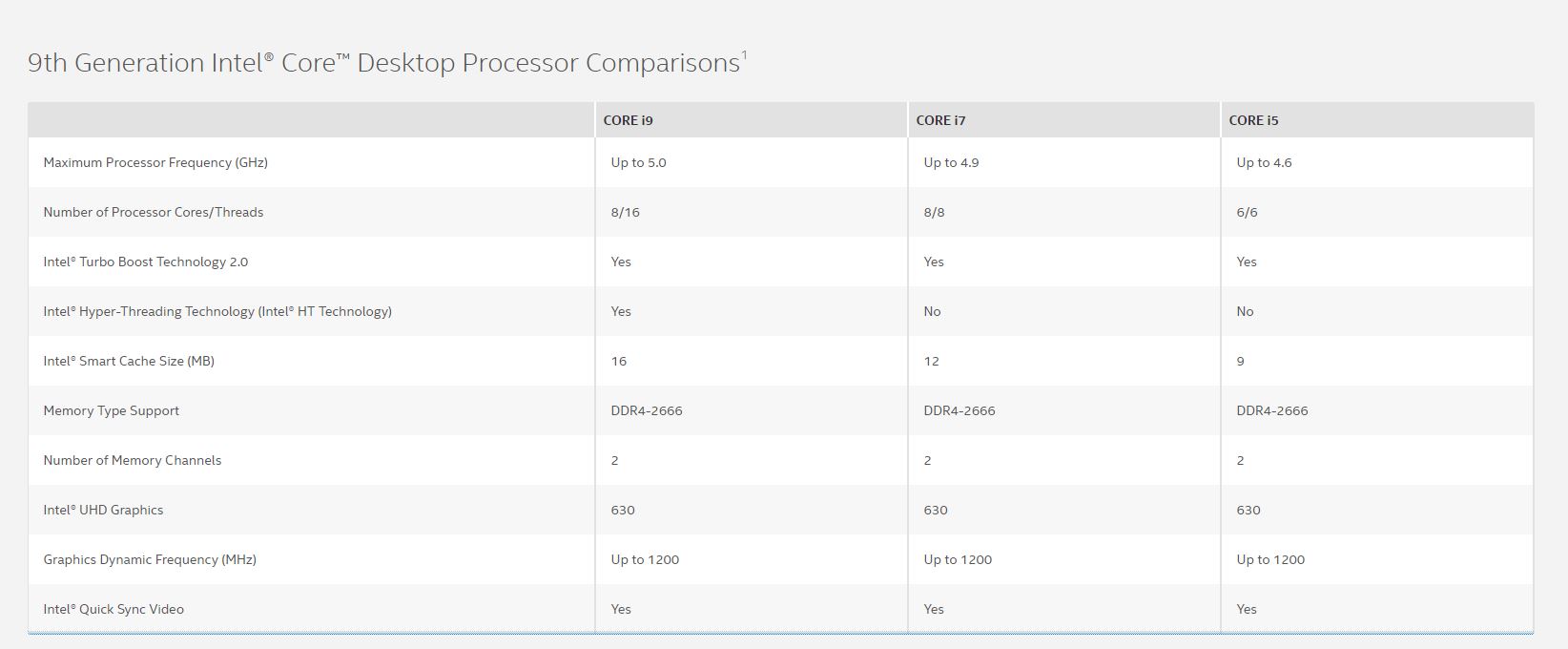Select the Intel Smart Cache Size (MB) label
Image resolution: width=1568 pixels, height=649 pixels.
pyautogui.click(x=129, y=361)
